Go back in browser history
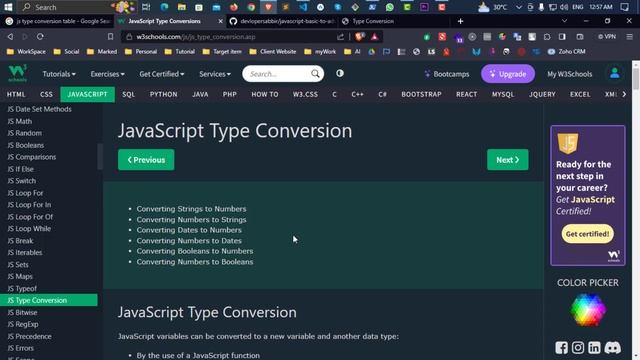 tap(10, 37)
